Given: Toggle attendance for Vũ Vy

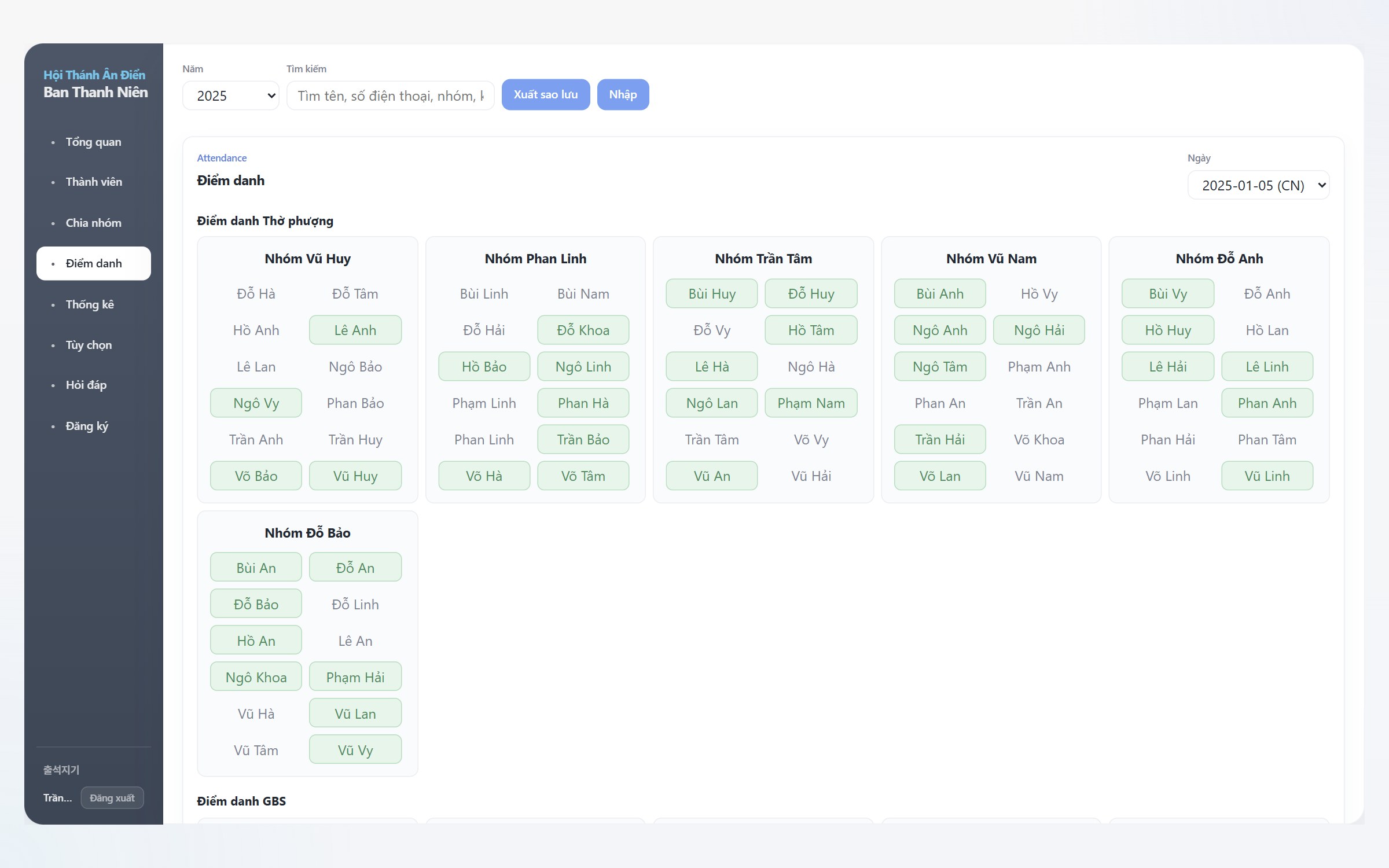Looking at the screenshot, I should pyautogui.click(x=355, y=750).
